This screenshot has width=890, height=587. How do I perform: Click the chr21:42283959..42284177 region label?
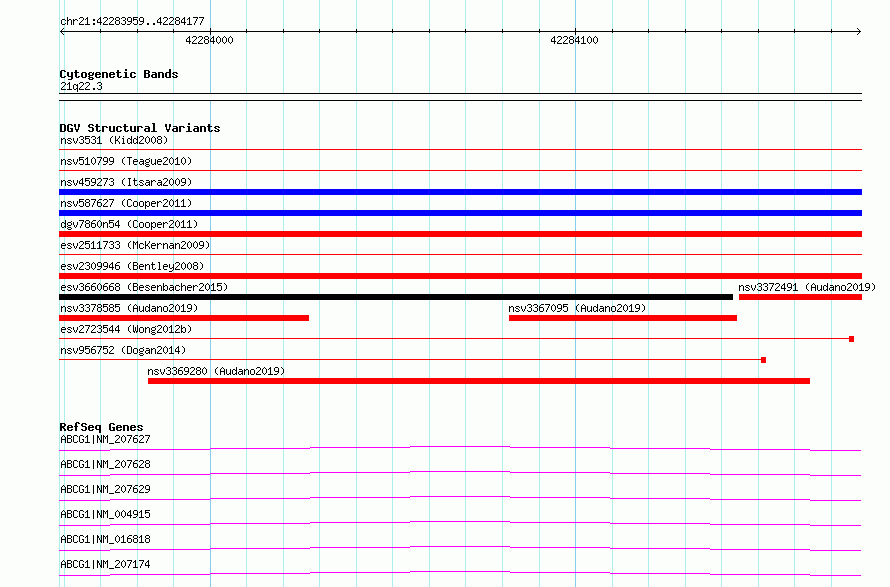click(x=132, y=21)
